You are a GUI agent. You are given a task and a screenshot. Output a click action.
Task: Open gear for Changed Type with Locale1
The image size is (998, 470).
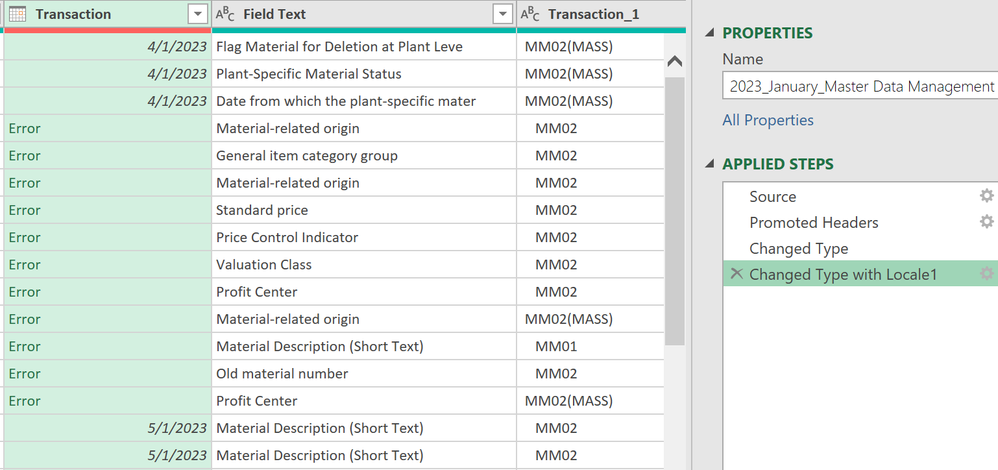[x=987, y=274]
